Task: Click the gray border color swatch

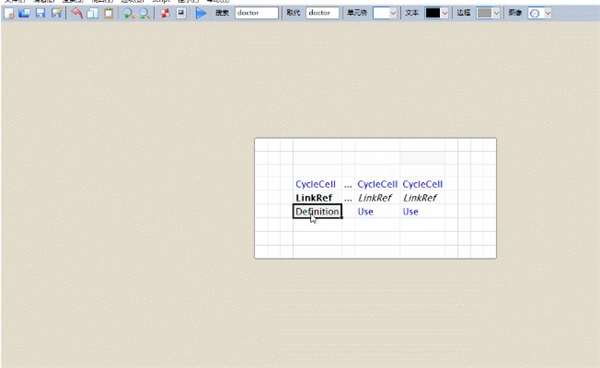Action: pos(484,13)
